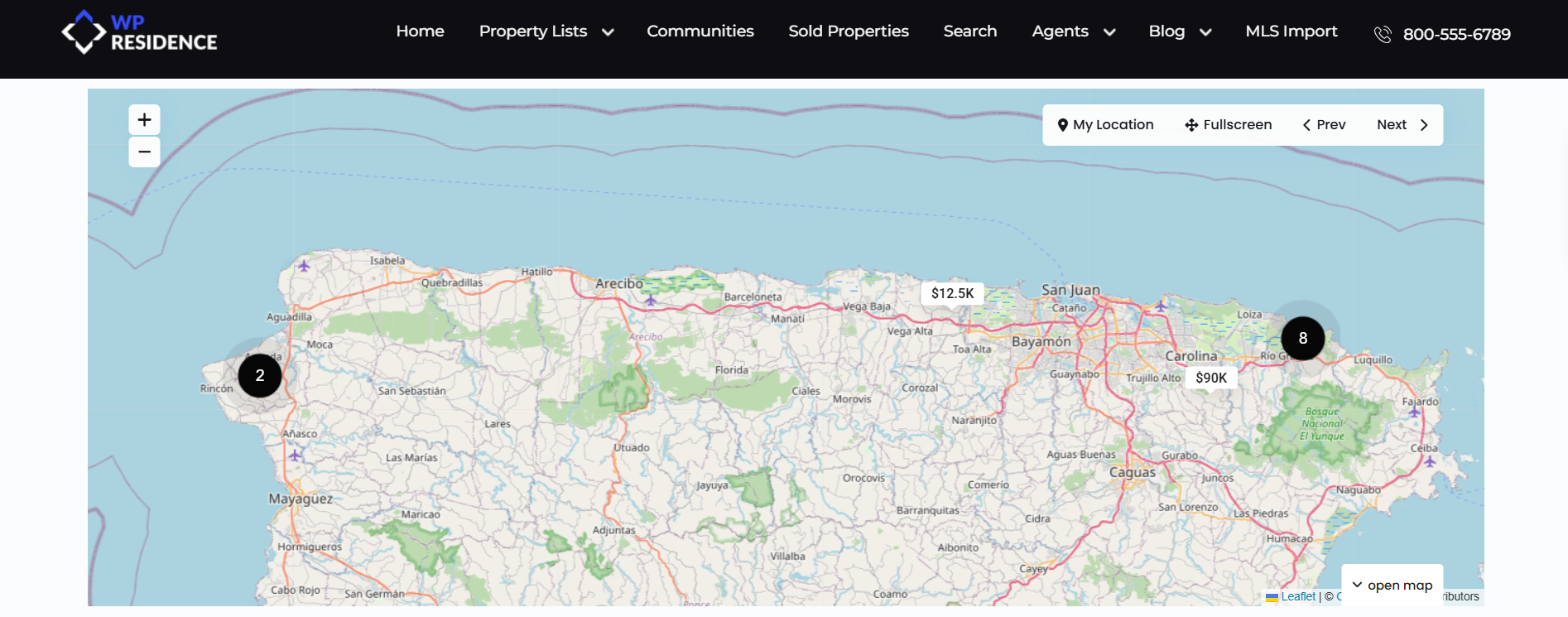
Task: Open the Sold Properties page
Action: (848, 31)
